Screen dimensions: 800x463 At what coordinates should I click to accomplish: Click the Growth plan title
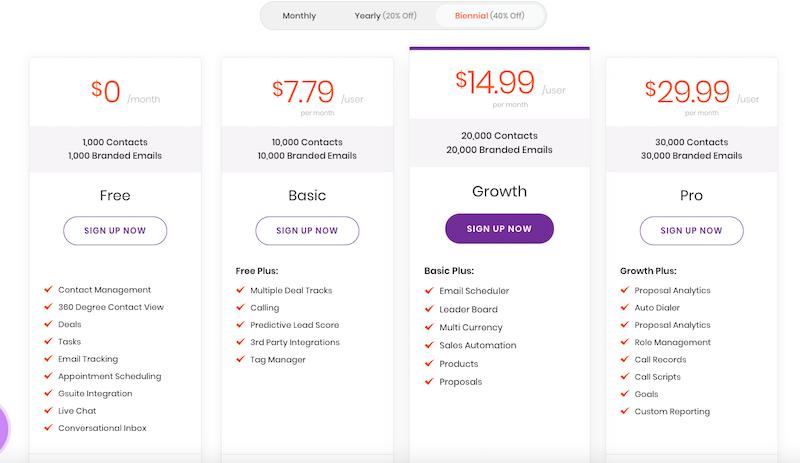click(499, 191)
